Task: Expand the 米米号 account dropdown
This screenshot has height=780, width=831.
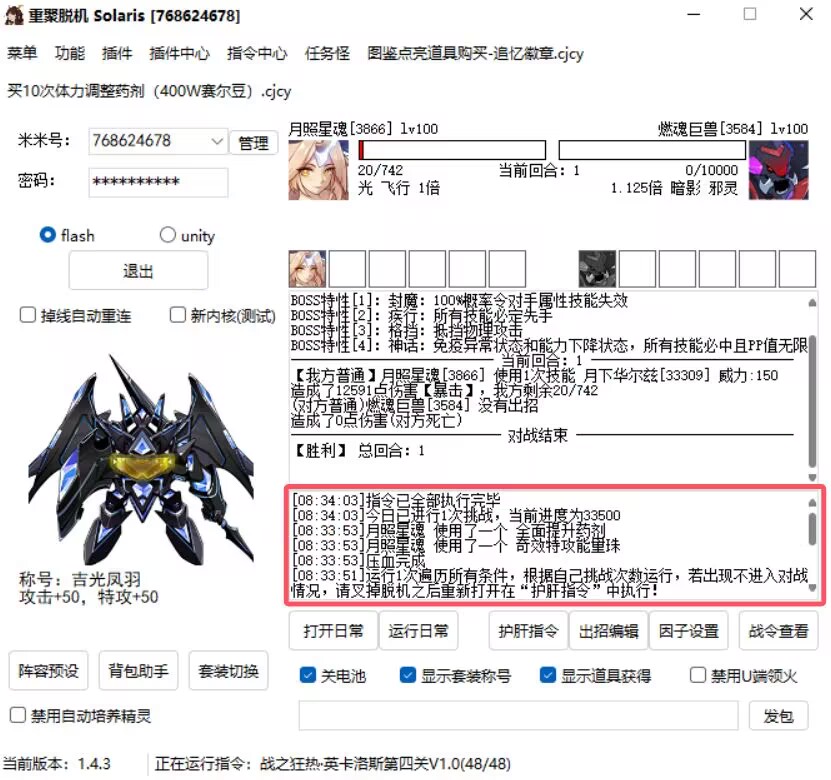Action: tap(218, 142)
